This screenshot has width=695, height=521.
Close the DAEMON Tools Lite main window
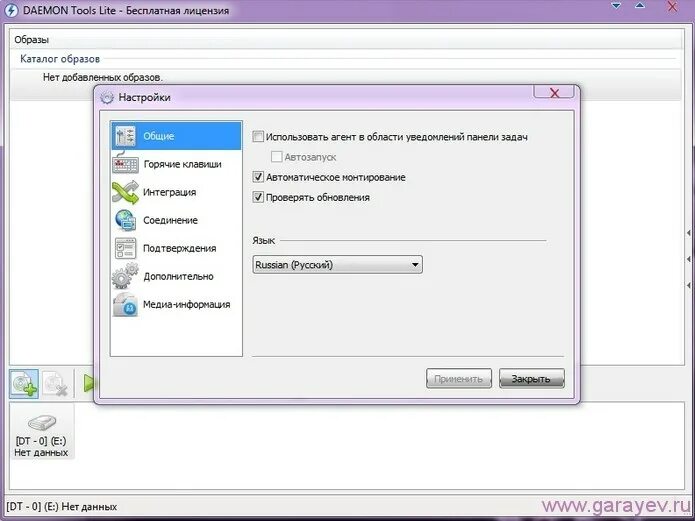point(672,6)
